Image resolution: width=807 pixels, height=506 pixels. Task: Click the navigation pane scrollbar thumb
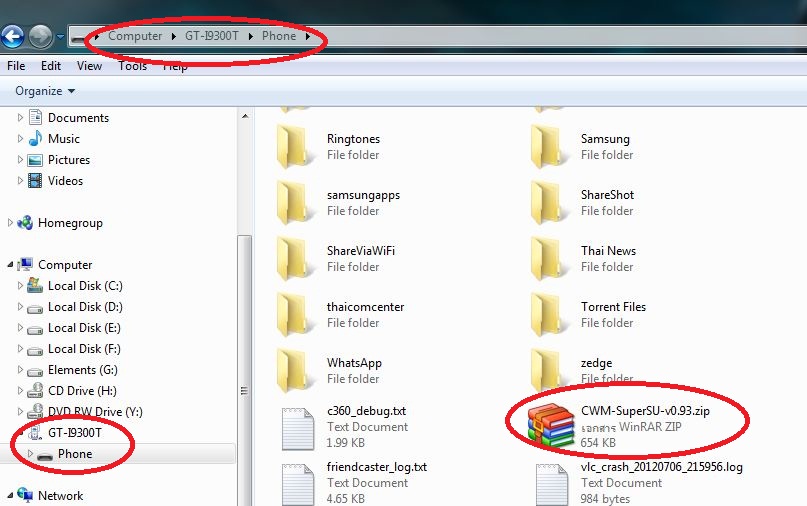coord(245,371)
